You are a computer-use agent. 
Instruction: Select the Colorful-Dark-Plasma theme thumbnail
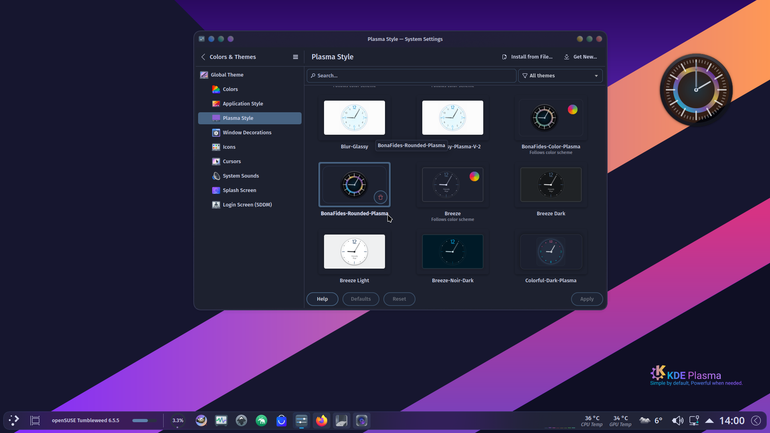[550, 251]
